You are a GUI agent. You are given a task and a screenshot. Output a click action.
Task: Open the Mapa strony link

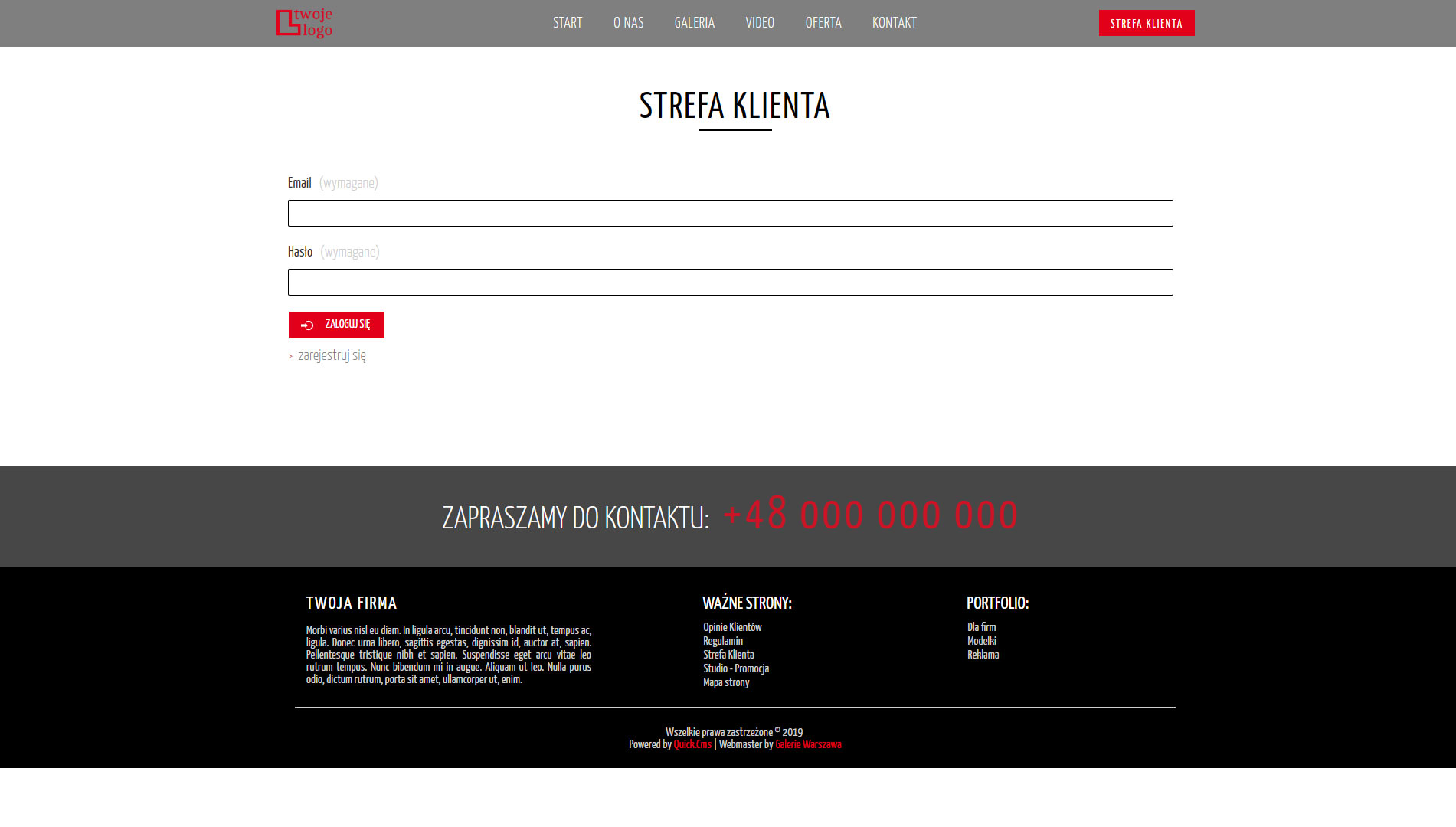[x=725, y=682]
